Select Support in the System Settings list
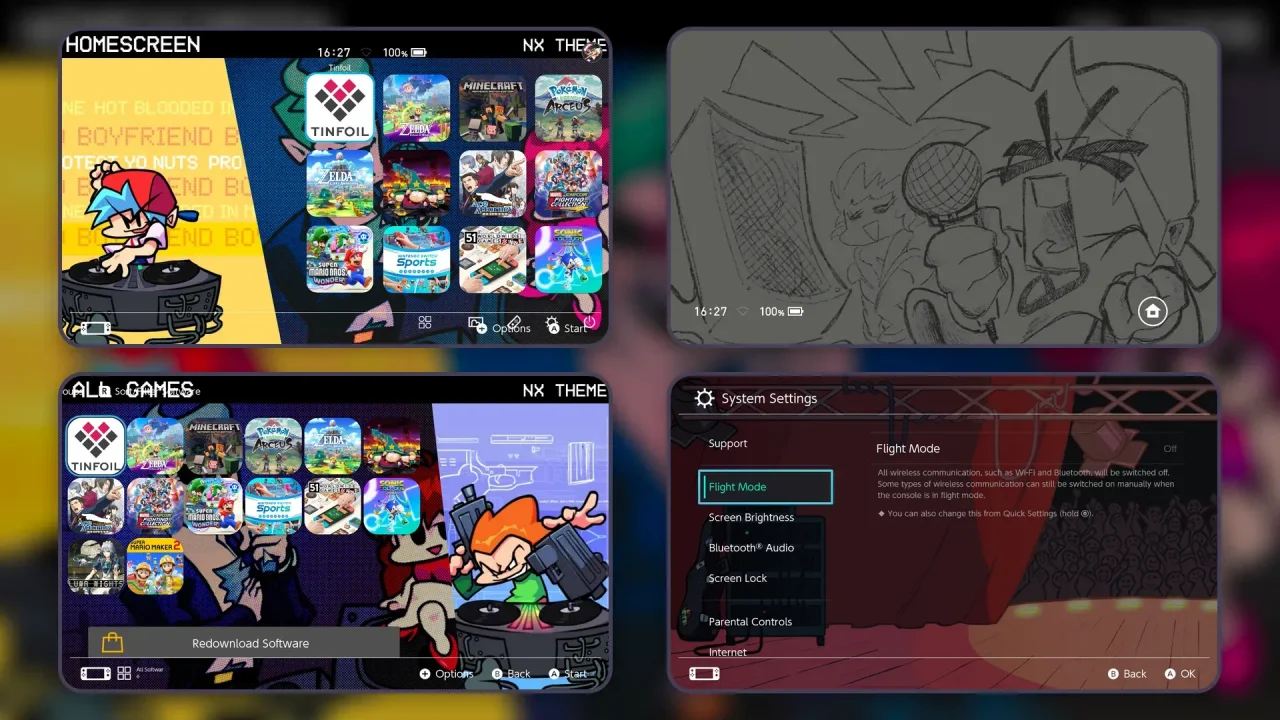 (728, 444)
